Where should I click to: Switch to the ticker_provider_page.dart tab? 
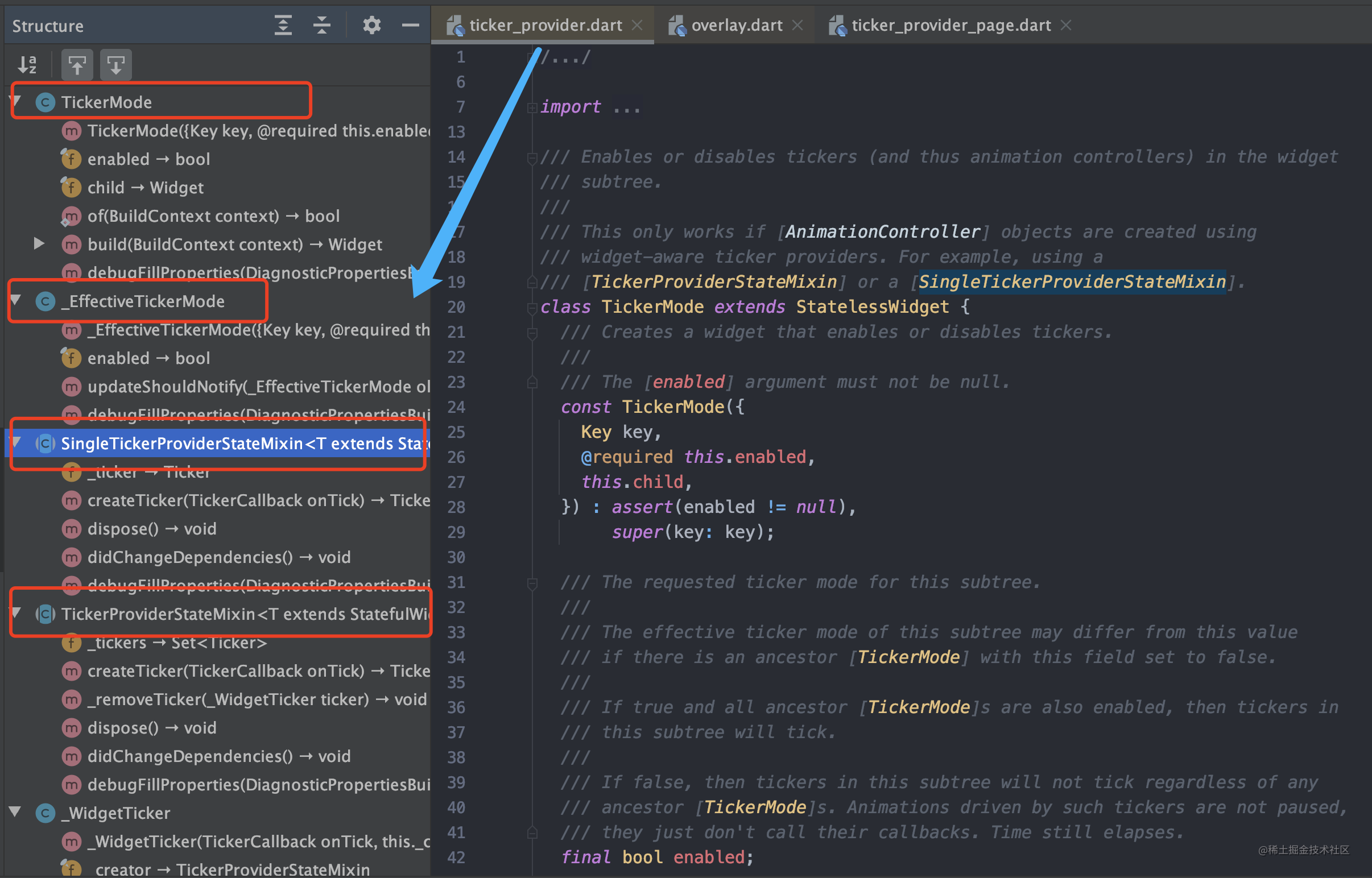951,25
